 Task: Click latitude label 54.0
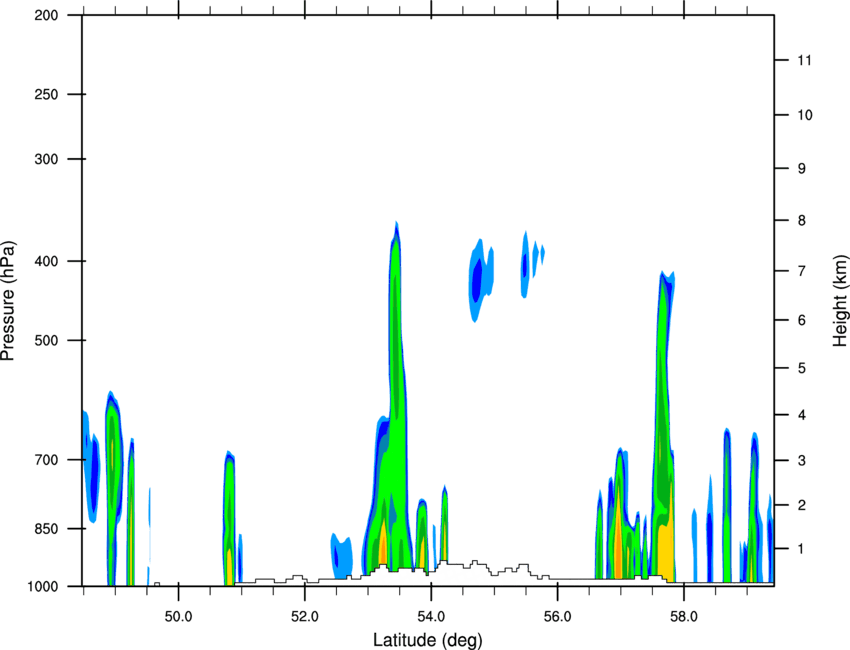tap(431, 617)
